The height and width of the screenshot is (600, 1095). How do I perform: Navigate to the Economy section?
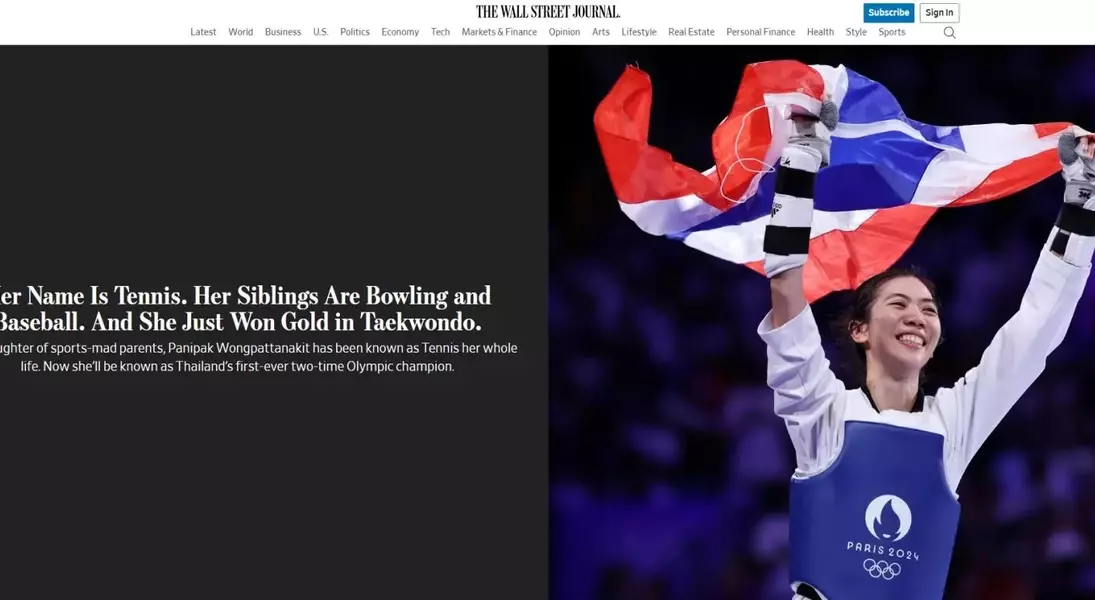click(400, 32)
